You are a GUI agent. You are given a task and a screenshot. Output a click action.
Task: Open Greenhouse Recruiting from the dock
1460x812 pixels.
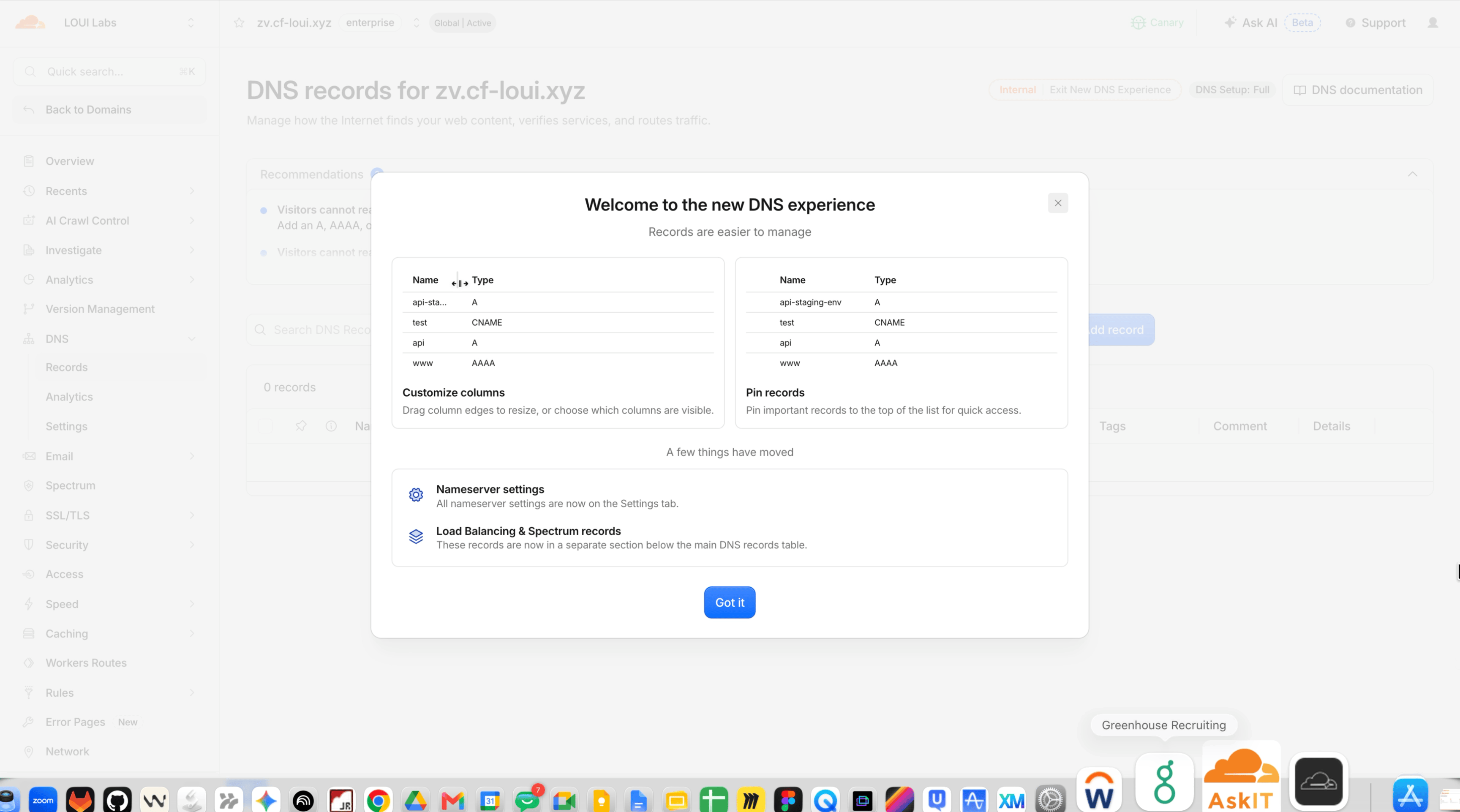pos(1164,782)
